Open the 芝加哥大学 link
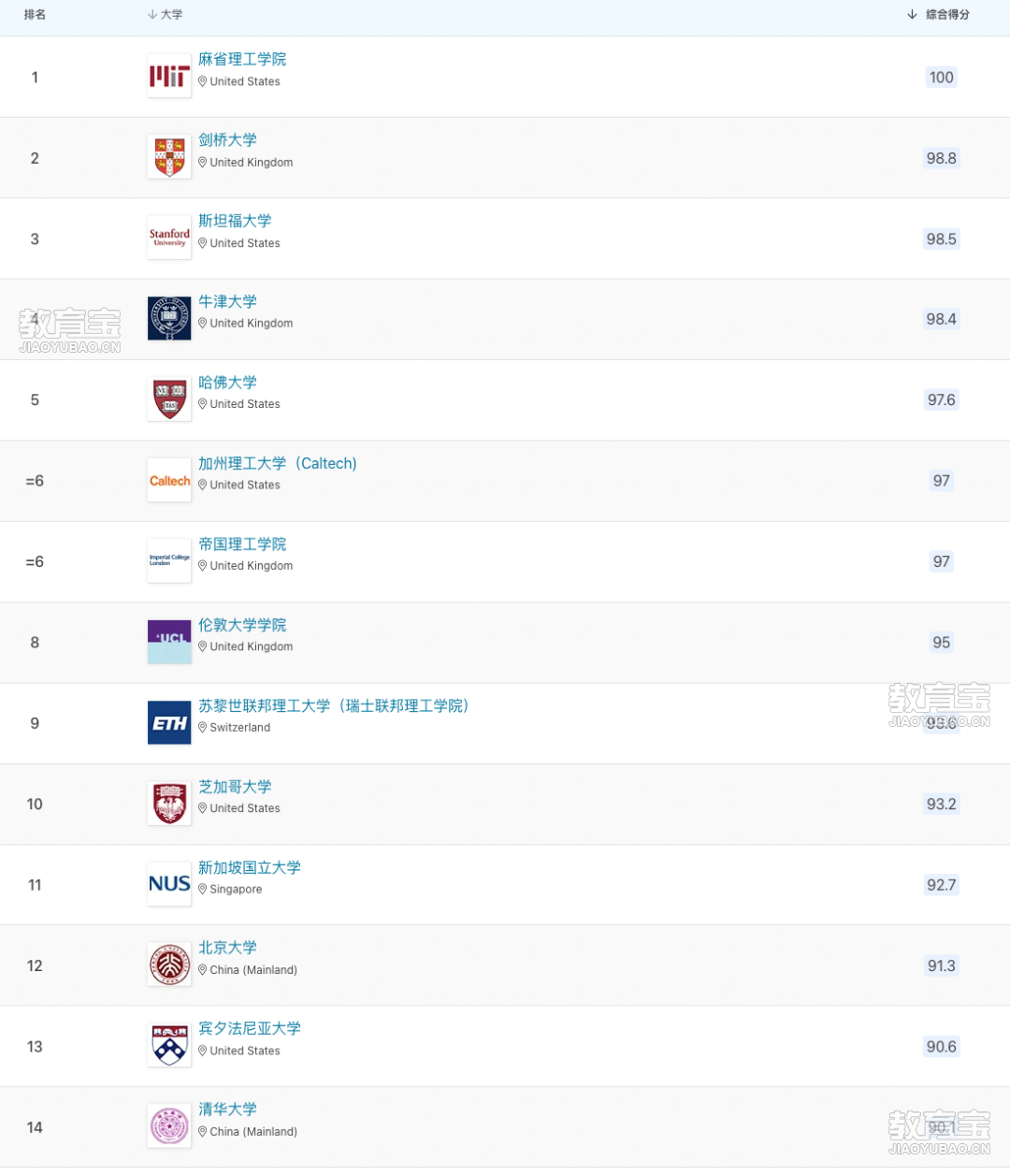The height and width of the screenshot is (1176, 1010). click(x=235, y=787)
